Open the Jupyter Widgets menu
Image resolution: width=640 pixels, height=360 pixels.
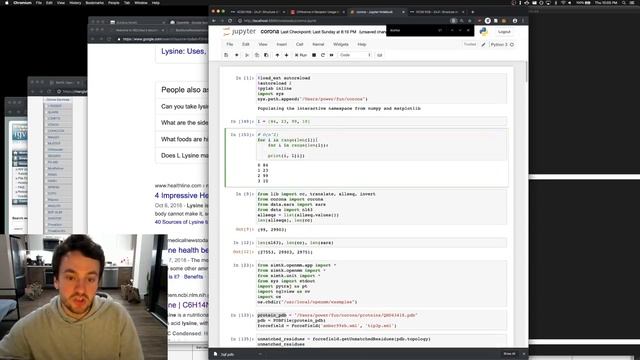(x=341, y=44)
